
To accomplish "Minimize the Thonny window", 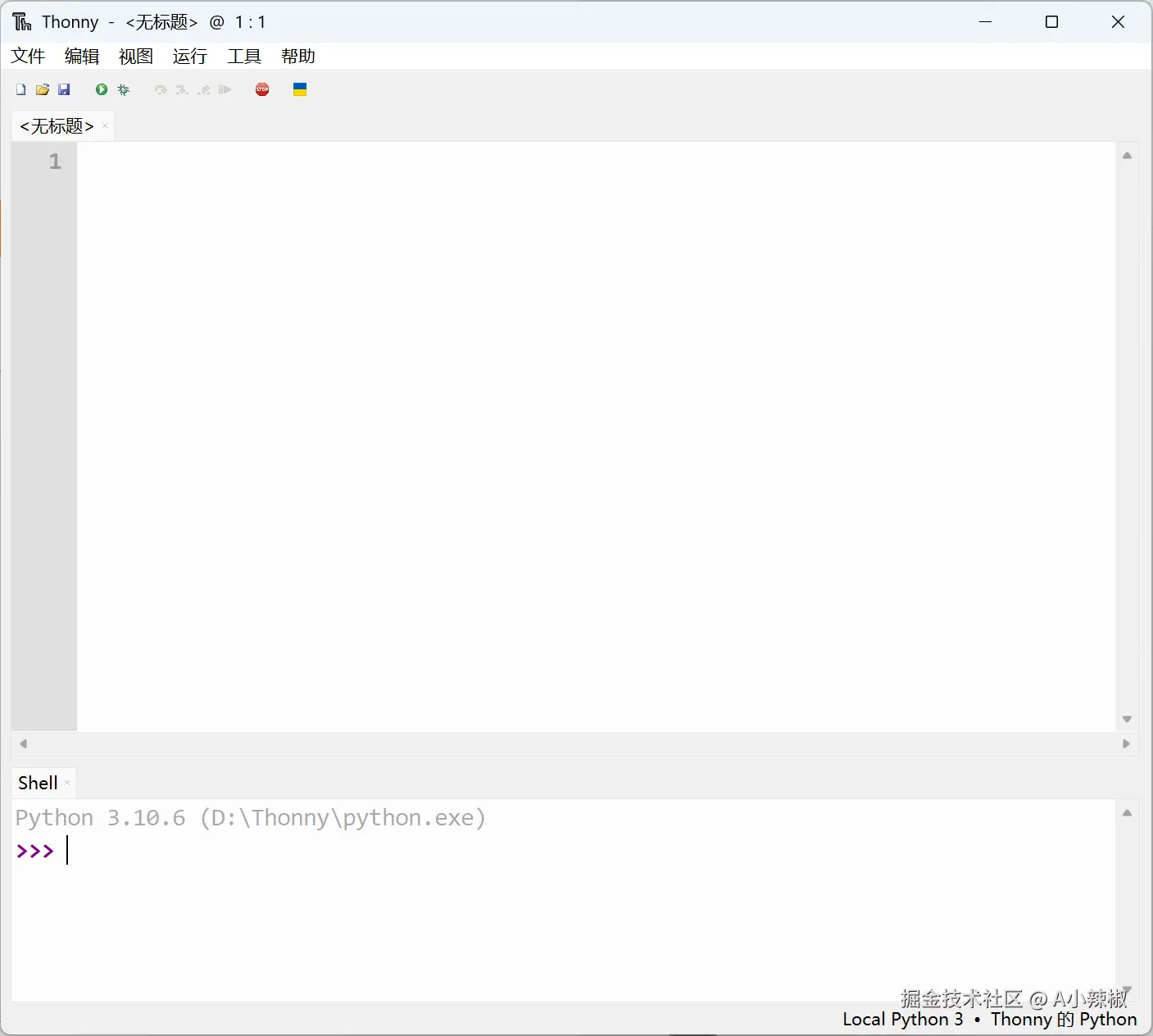I will (986, 22).
